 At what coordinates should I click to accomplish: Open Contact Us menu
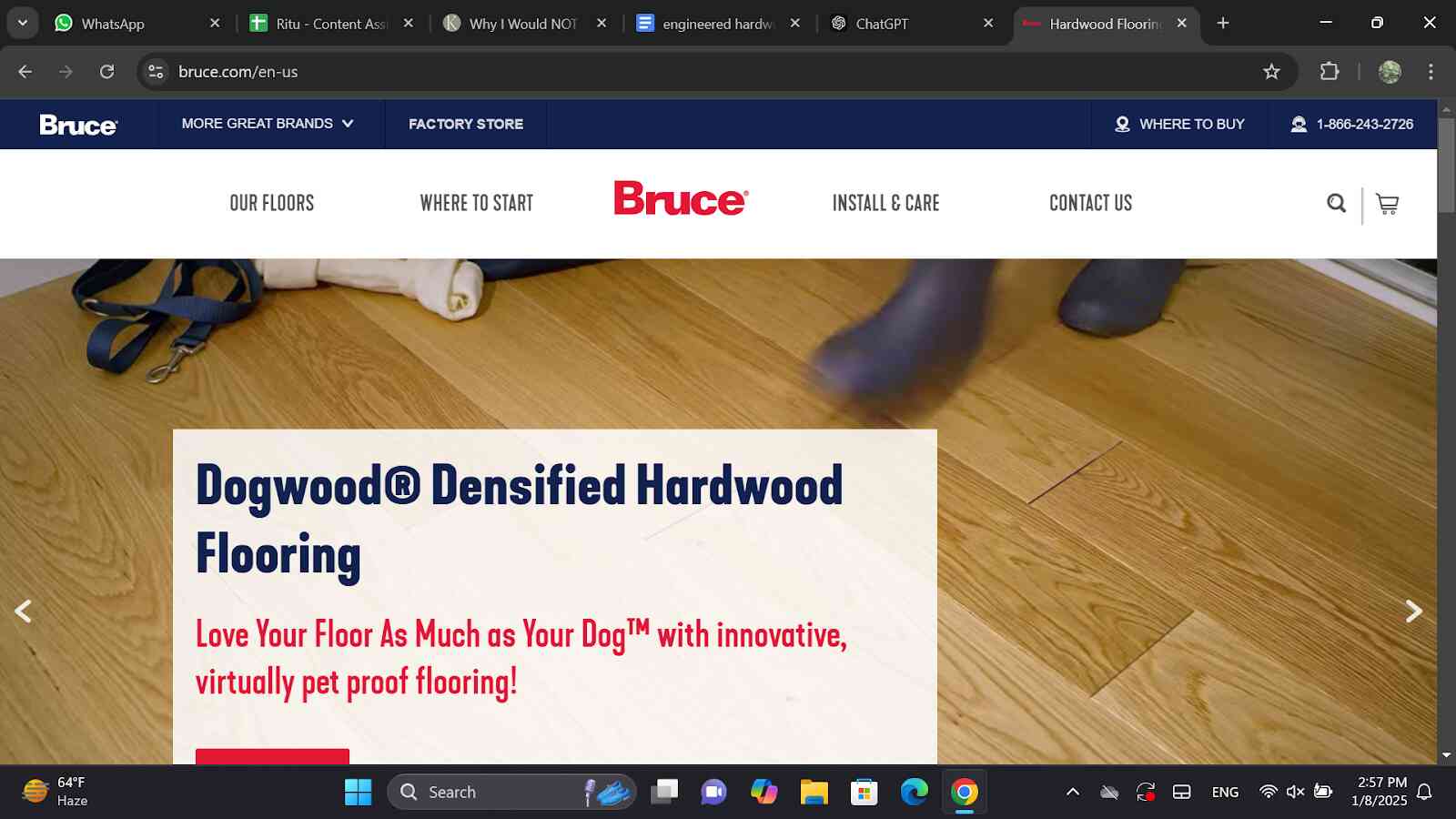pyautogui.click(x=1091, y=203)
